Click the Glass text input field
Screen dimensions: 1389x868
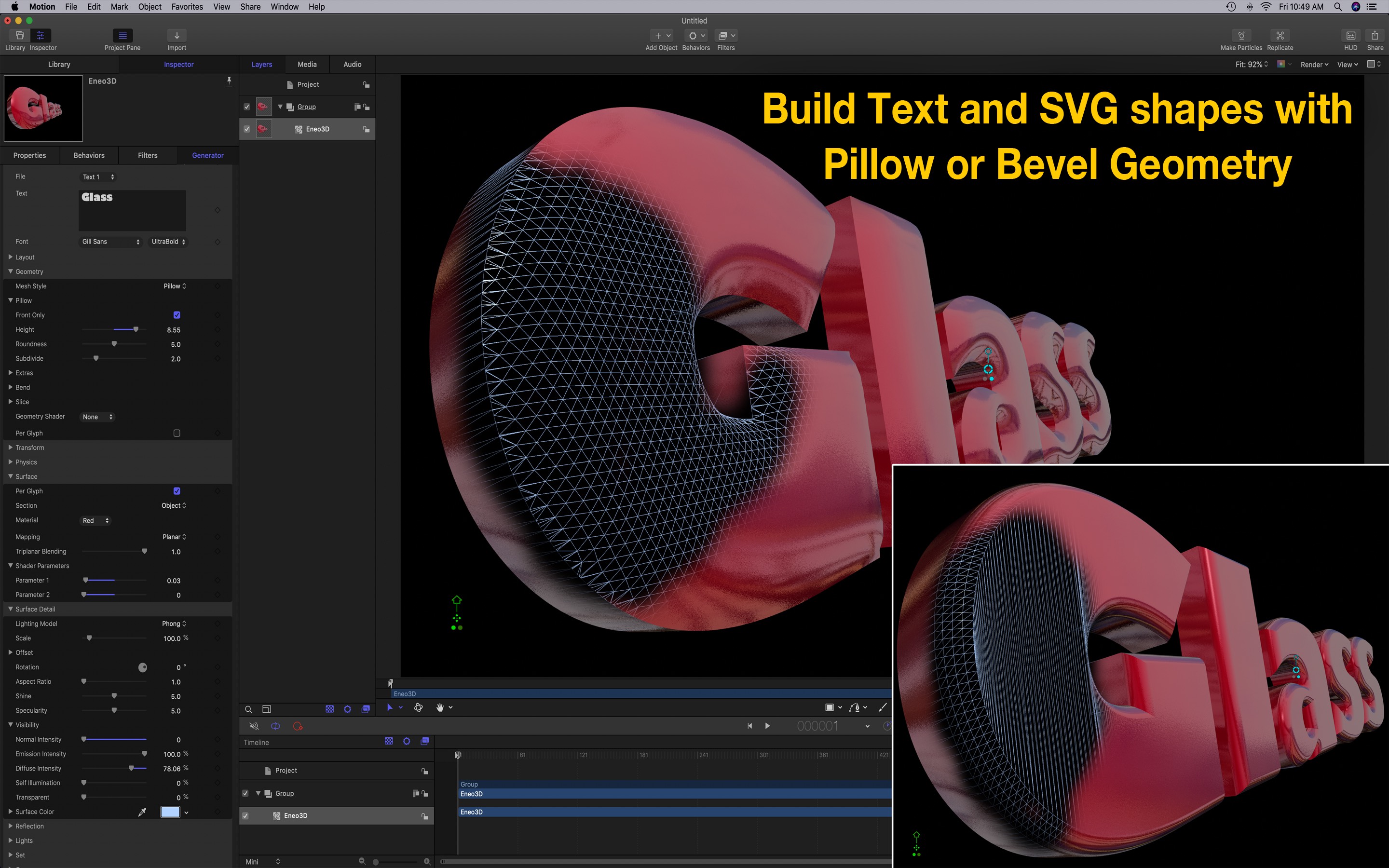pyautogui.click(x=132, y=210)
